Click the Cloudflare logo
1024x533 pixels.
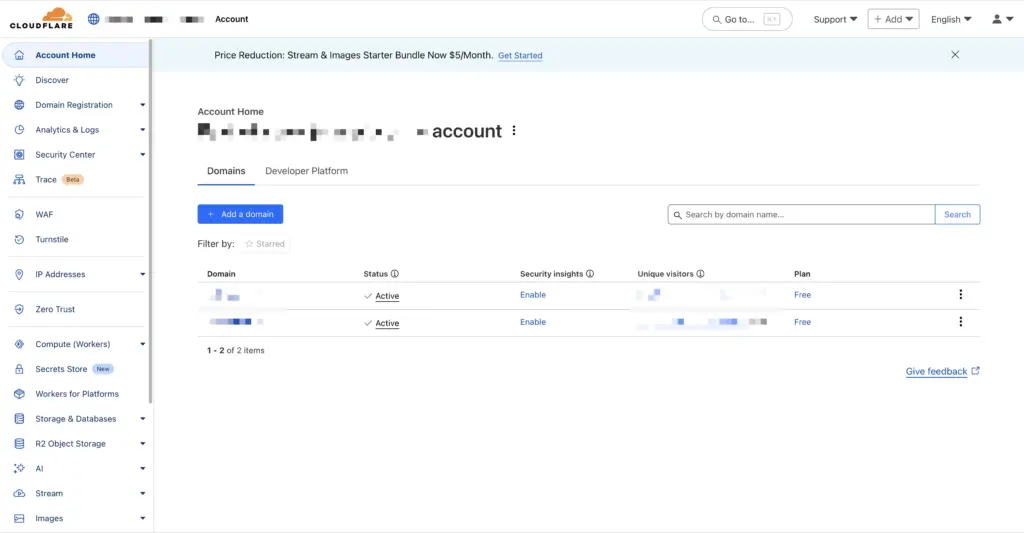[x=41, y=18]
